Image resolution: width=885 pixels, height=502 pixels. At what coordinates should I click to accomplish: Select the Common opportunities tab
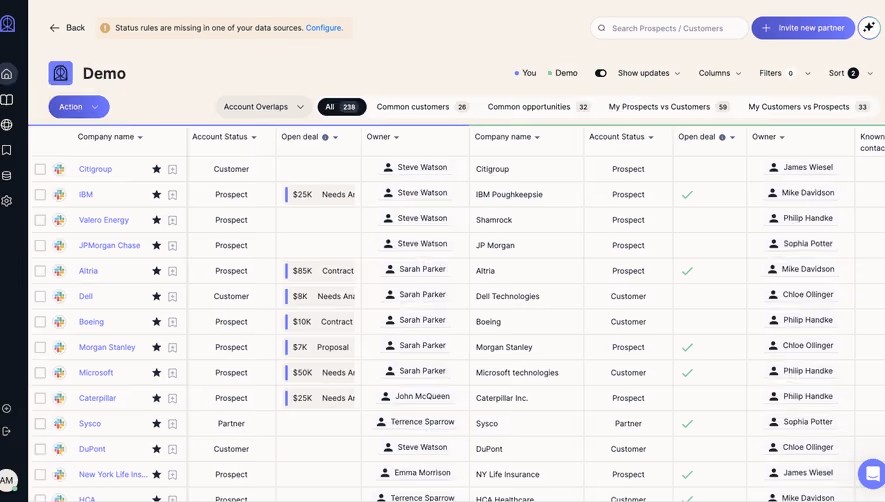(x=538, y=107)
